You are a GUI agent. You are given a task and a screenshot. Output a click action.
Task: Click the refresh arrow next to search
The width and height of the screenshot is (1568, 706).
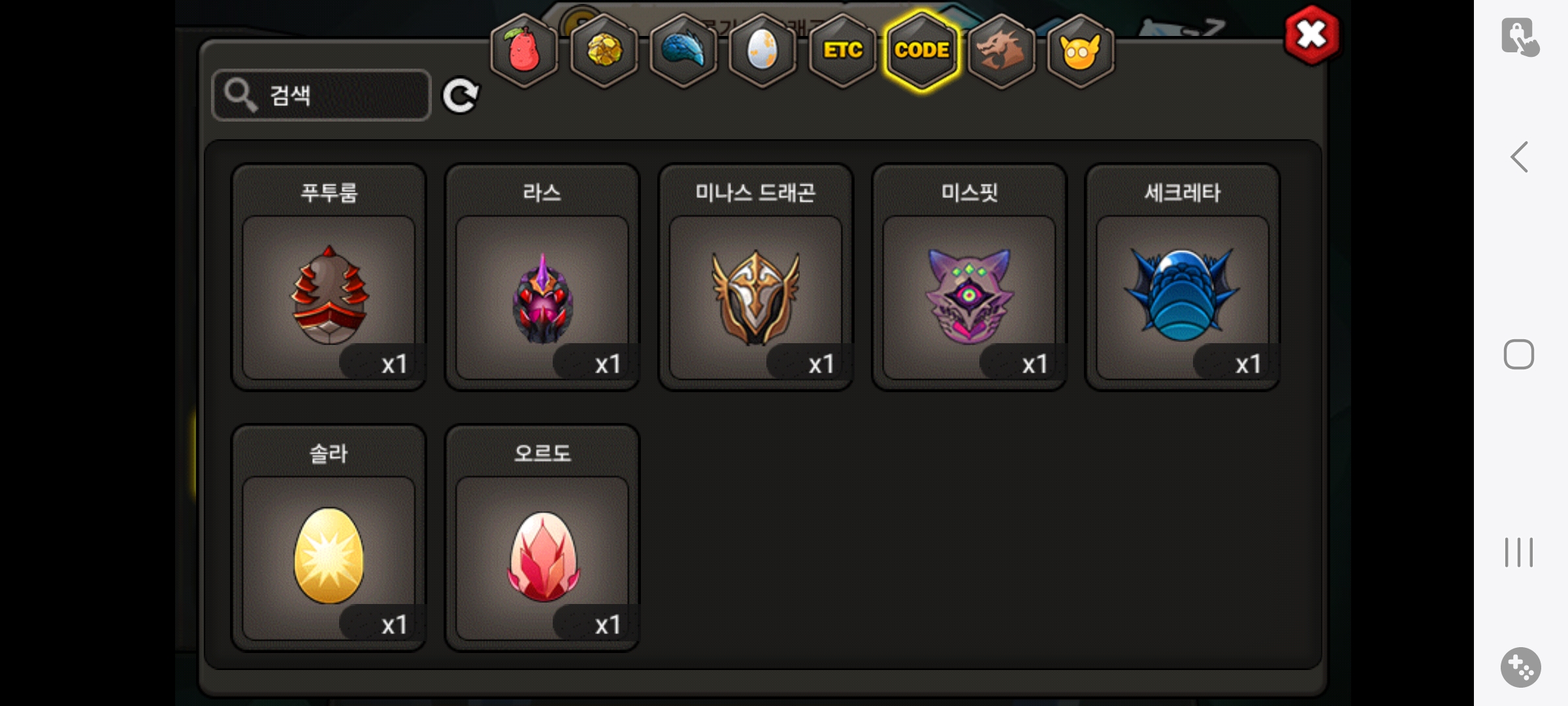[x=461, y=96]
